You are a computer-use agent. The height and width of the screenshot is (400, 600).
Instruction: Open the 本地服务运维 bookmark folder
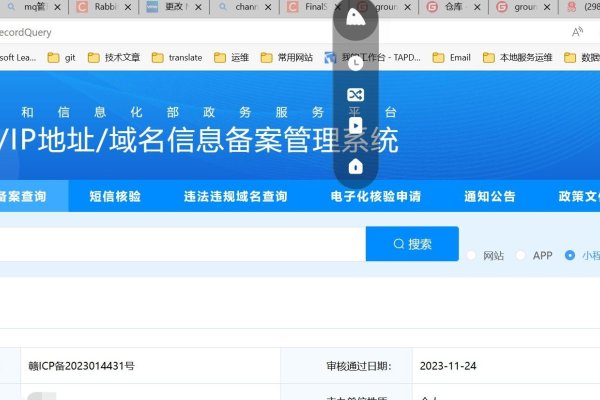(517, 58)
